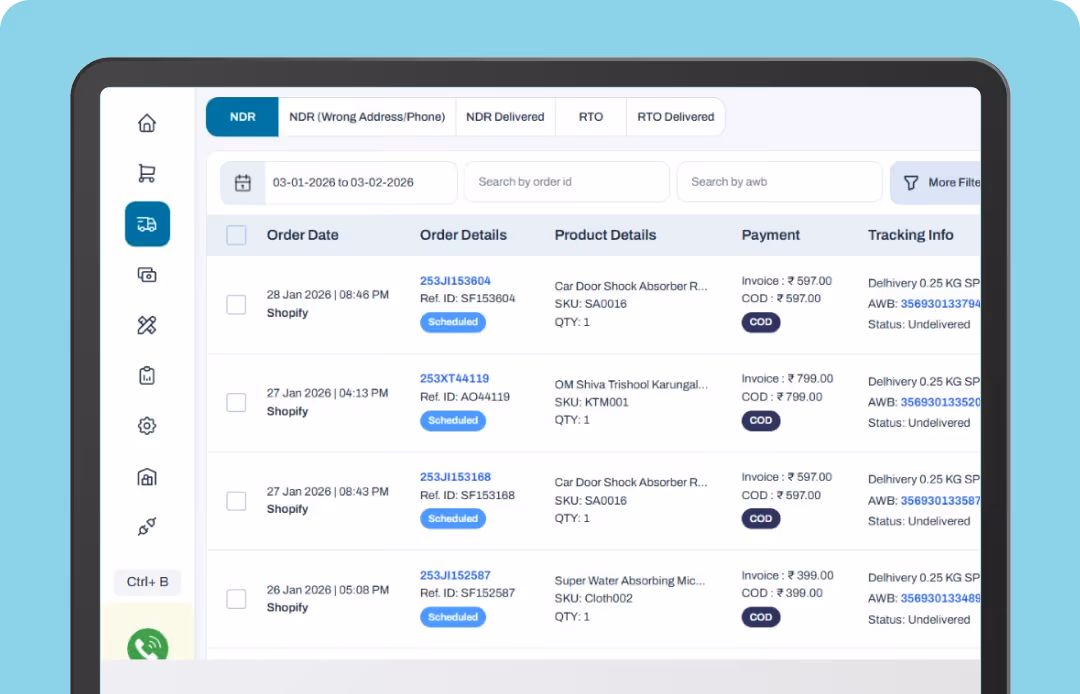Viewport: 1080px width, 694px height.
Task: Click SKU: KTM001 text
Action: pos(592,403)
